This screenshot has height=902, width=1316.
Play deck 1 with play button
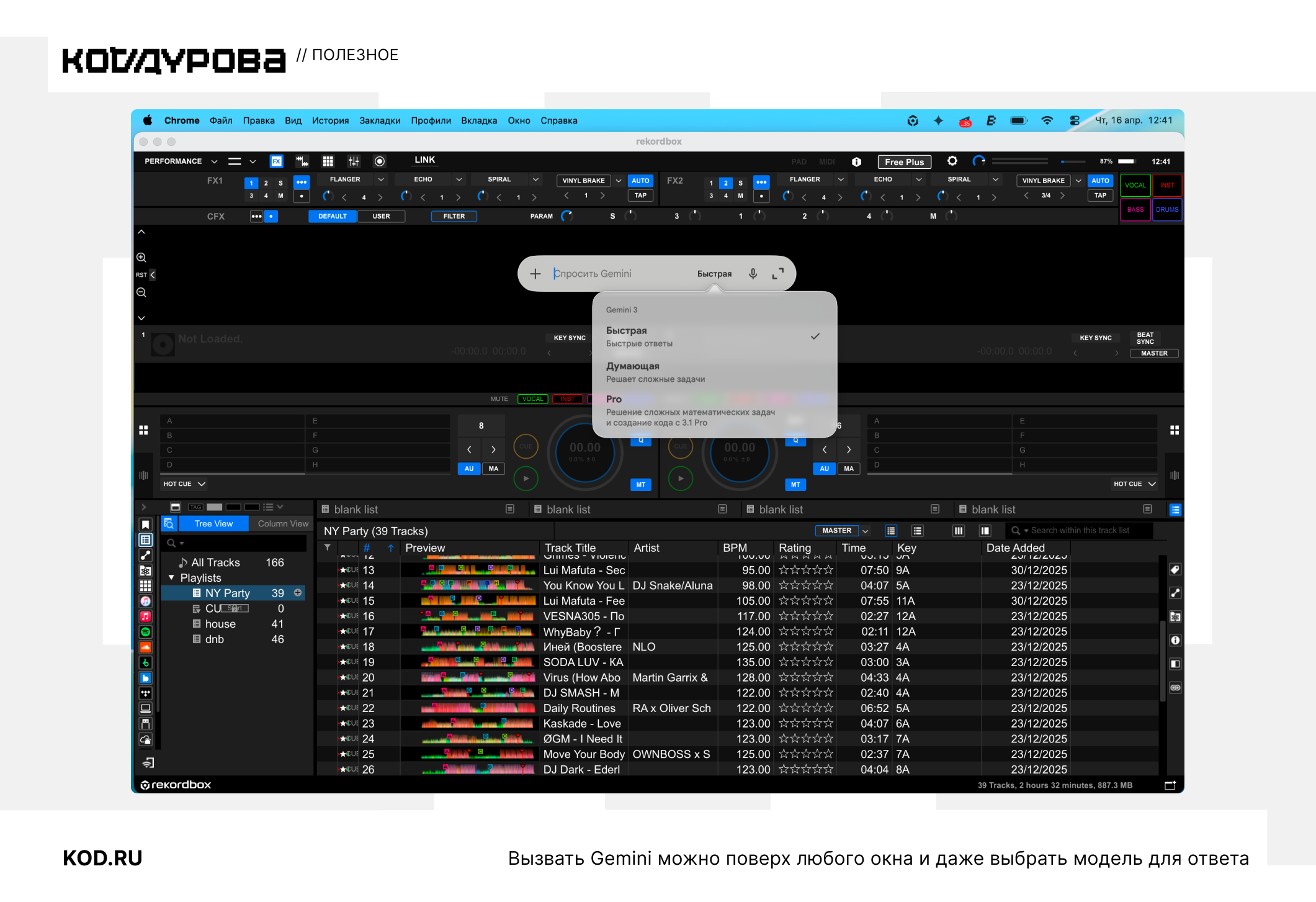click(x=526, y=478)
